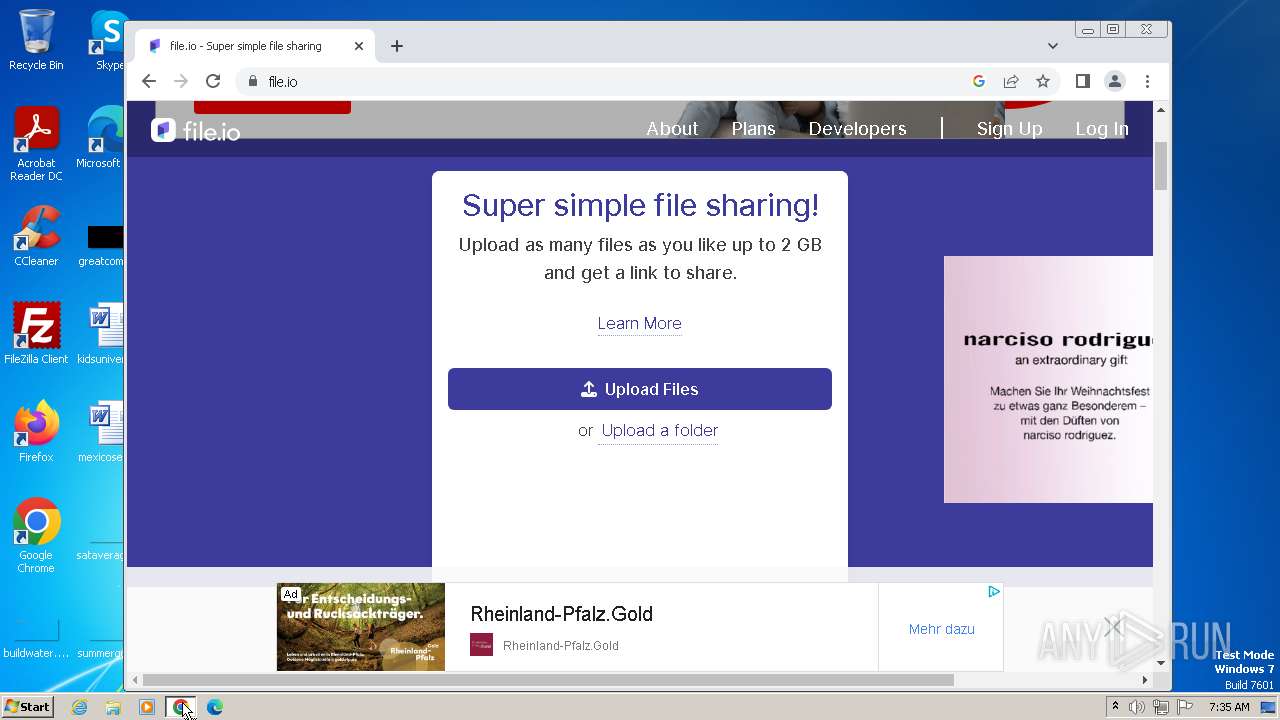Image resolution: width=1280 pixels, height=720 pixels.
Task: Select Acrobat Reader DC desktop icon
Action: (36, 145)
